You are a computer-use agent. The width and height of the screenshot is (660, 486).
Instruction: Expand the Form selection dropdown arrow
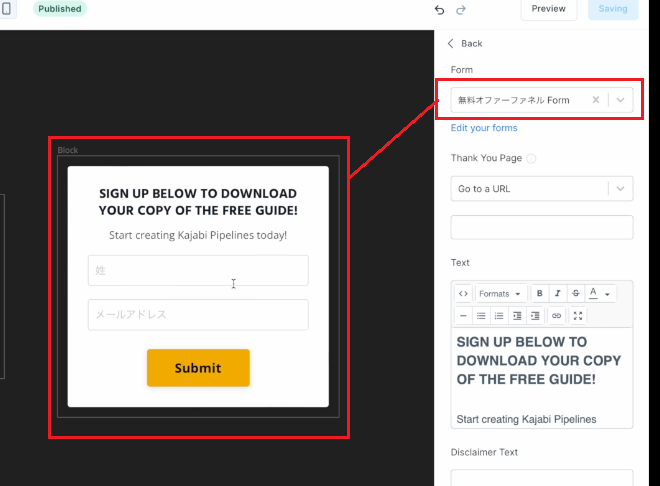620,100
